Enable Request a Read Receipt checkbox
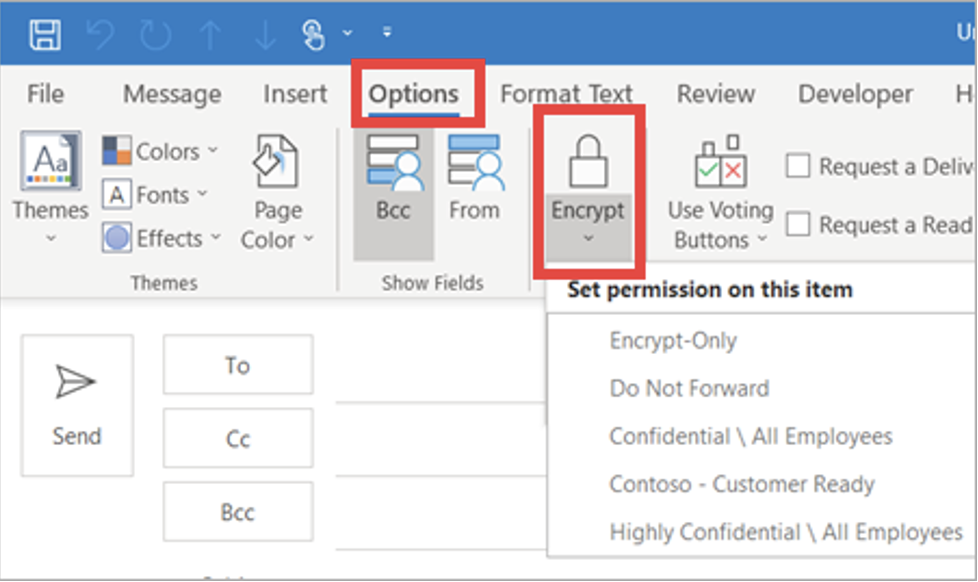 (797, 224)
